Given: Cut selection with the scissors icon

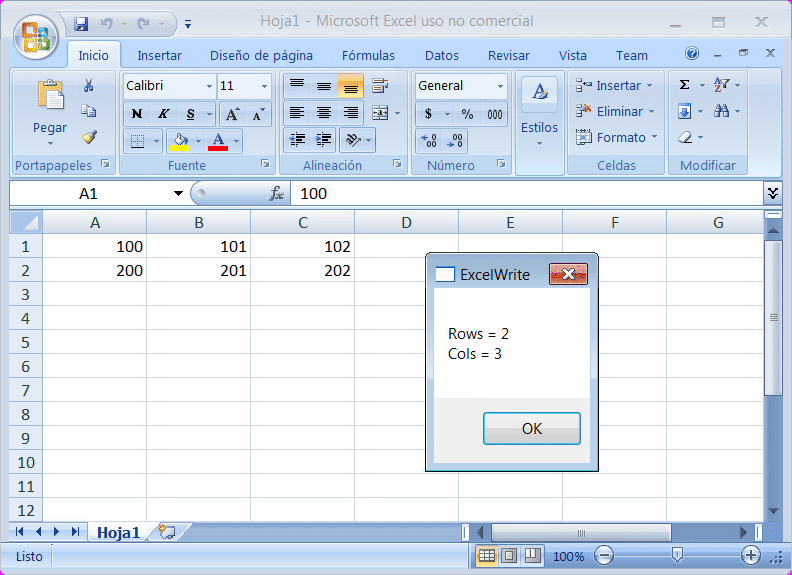Looking at the screenshot, I should click(x=88, y=85).
